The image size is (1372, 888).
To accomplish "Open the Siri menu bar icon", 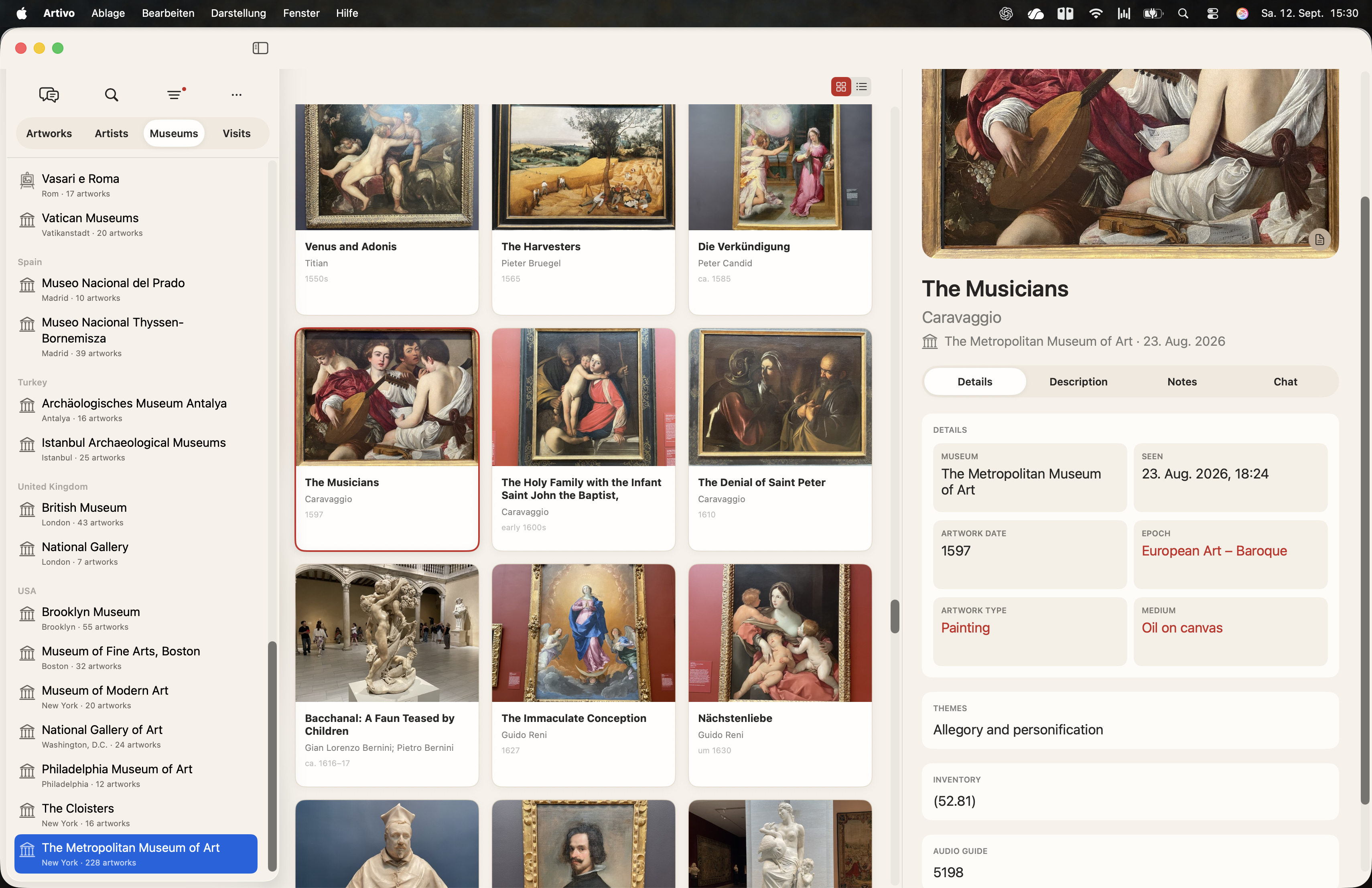I will 1242,13.
